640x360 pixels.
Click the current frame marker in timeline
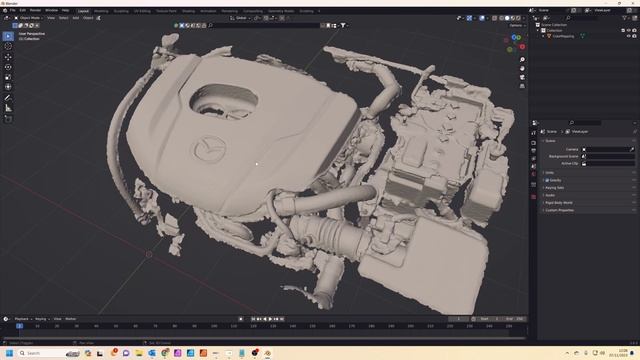19,326
